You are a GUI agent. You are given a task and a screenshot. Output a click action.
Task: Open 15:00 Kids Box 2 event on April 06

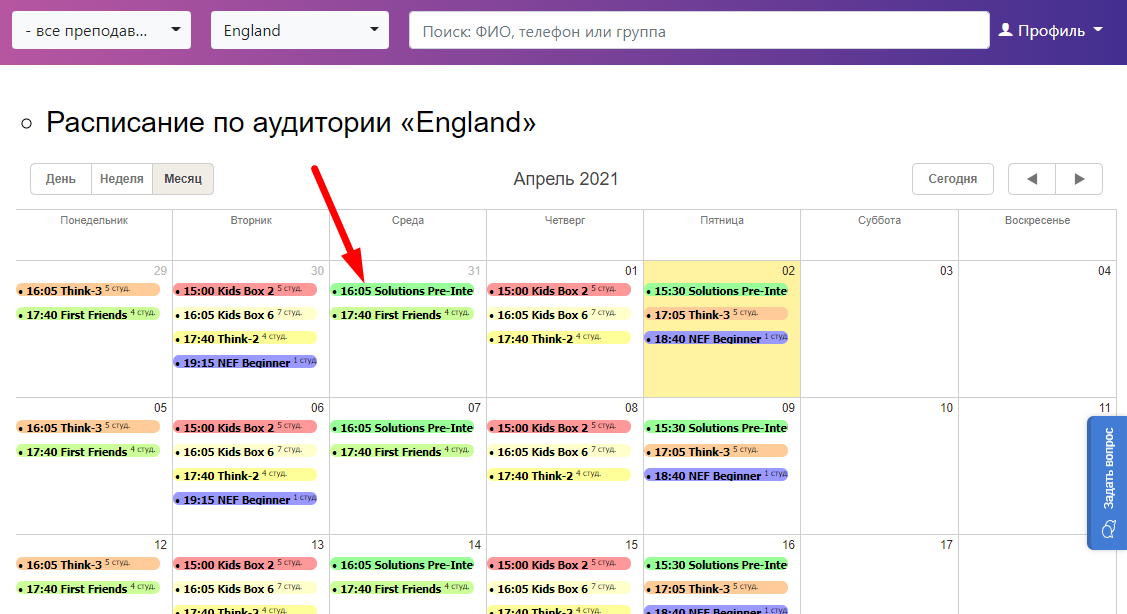click(245, 427)
